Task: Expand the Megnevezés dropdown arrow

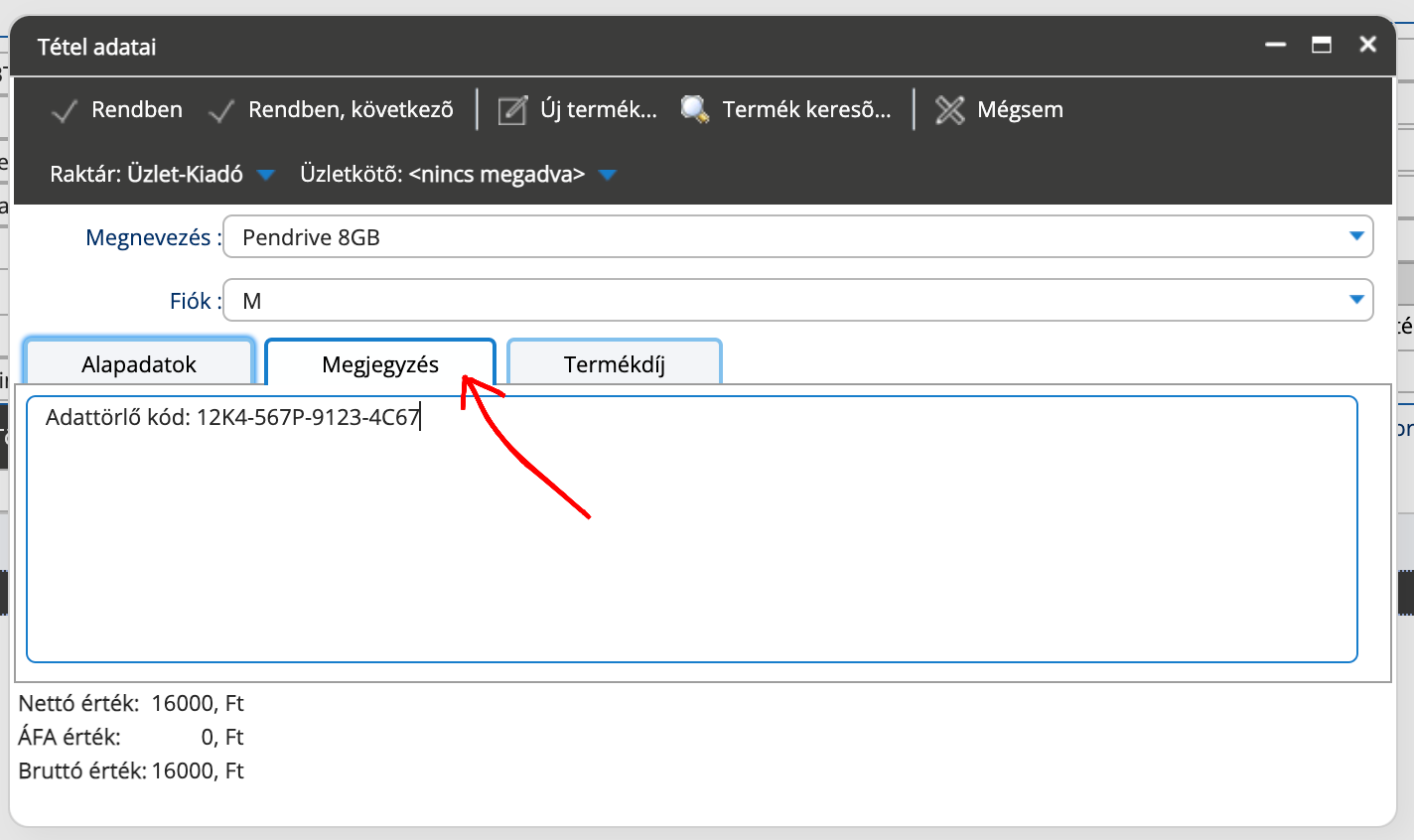Action: point(1356,236)
